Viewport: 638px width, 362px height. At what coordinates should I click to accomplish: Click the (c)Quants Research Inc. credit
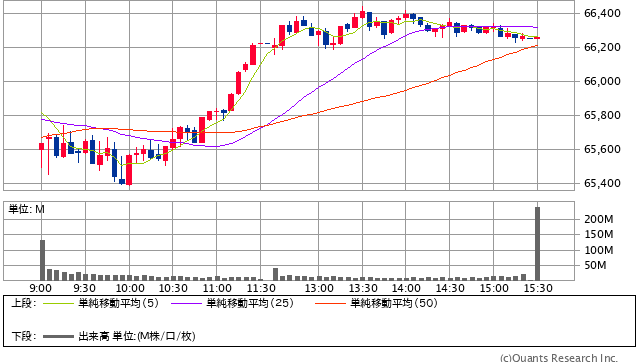(559, 358)
